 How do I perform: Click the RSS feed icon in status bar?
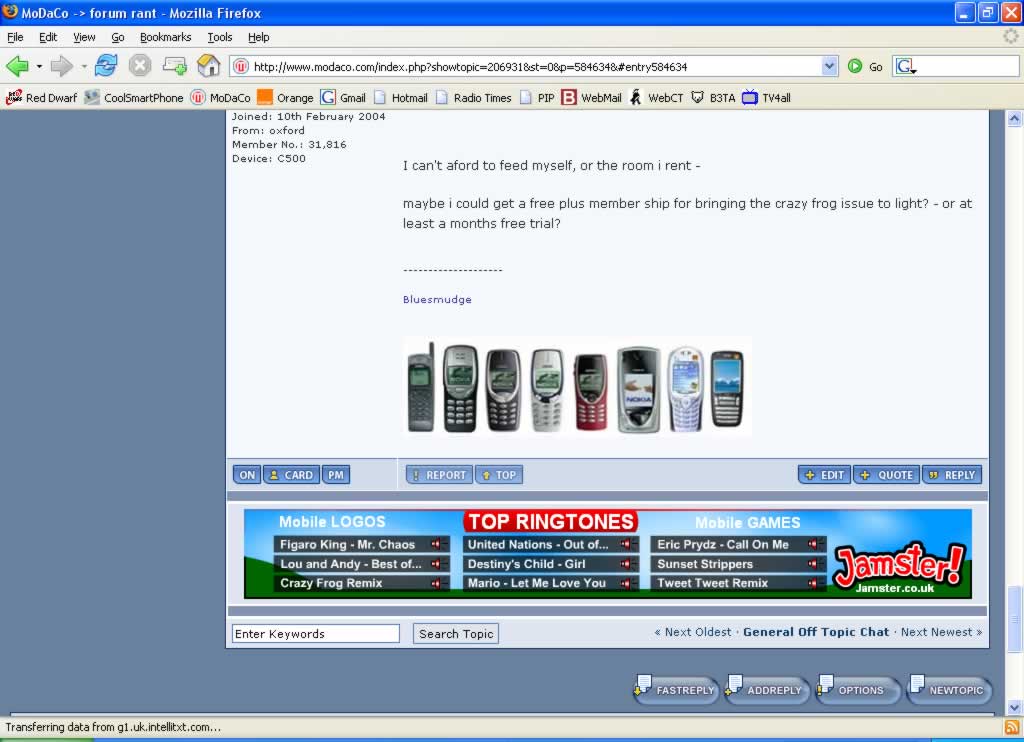pos(1012,727)
